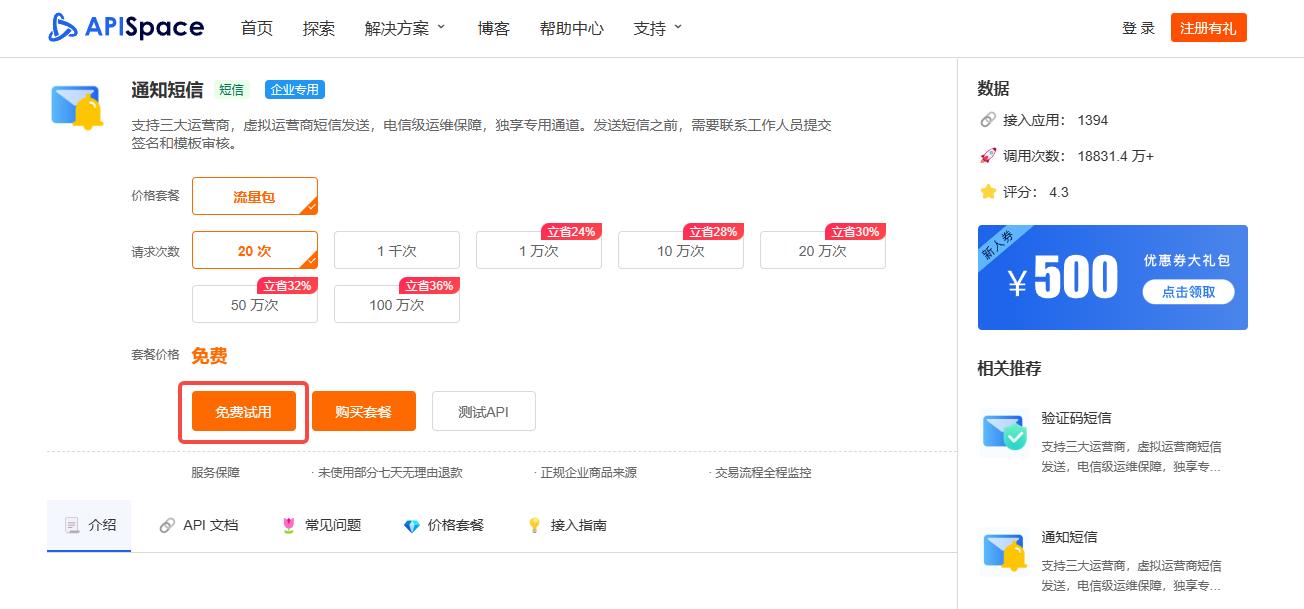The image size is (1304, 609).
Task: Click the rocket icon beside 调用次数
Action: (987, 155)
